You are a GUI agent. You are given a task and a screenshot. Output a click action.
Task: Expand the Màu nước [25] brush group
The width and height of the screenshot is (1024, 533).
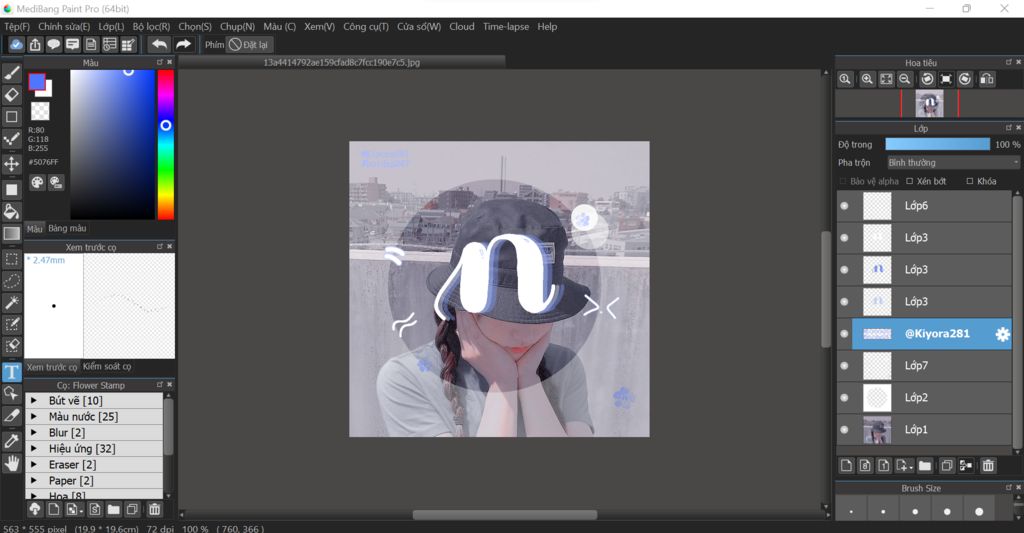point(34,416)
